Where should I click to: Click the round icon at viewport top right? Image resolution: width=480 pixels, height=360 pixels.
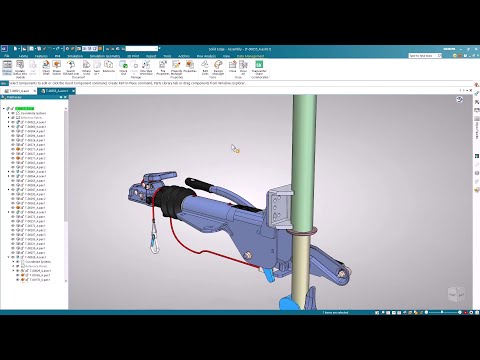pyautogui.click(x=459, y=99)
